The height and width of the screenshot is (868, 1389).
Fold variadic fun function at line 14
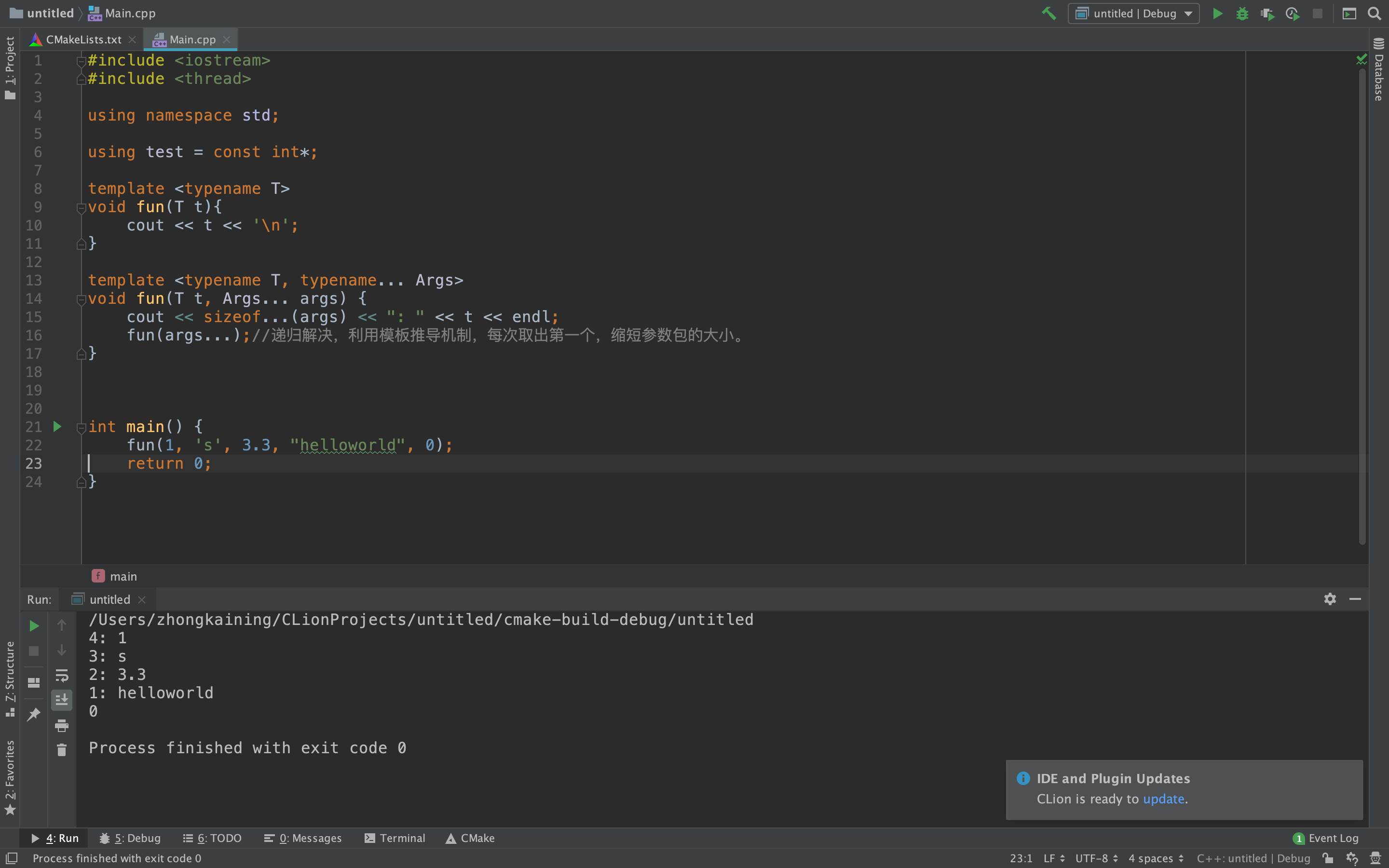click(81, 299)
